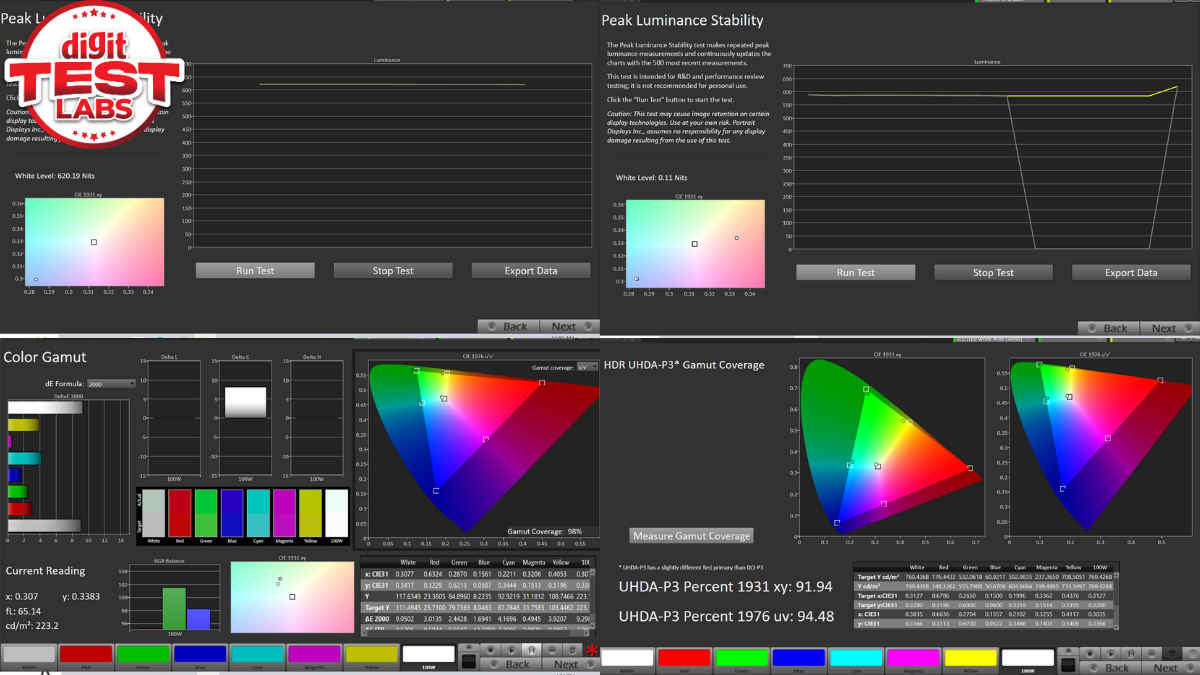The width and height of the screenshot is (1200, 675).
Task: Go to Next page from Color Gamut panel
Action: pos(565,664)
